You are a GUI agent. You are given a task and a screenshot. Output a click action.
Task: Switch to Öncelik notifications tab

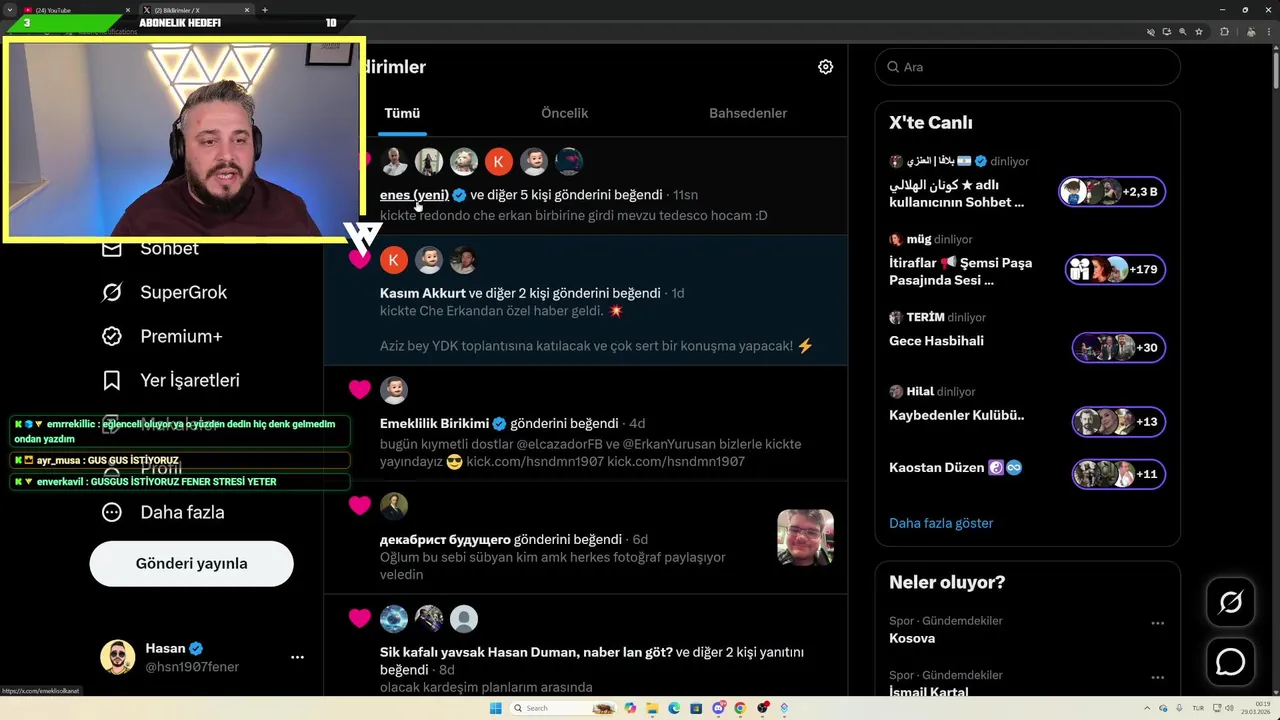565,113
